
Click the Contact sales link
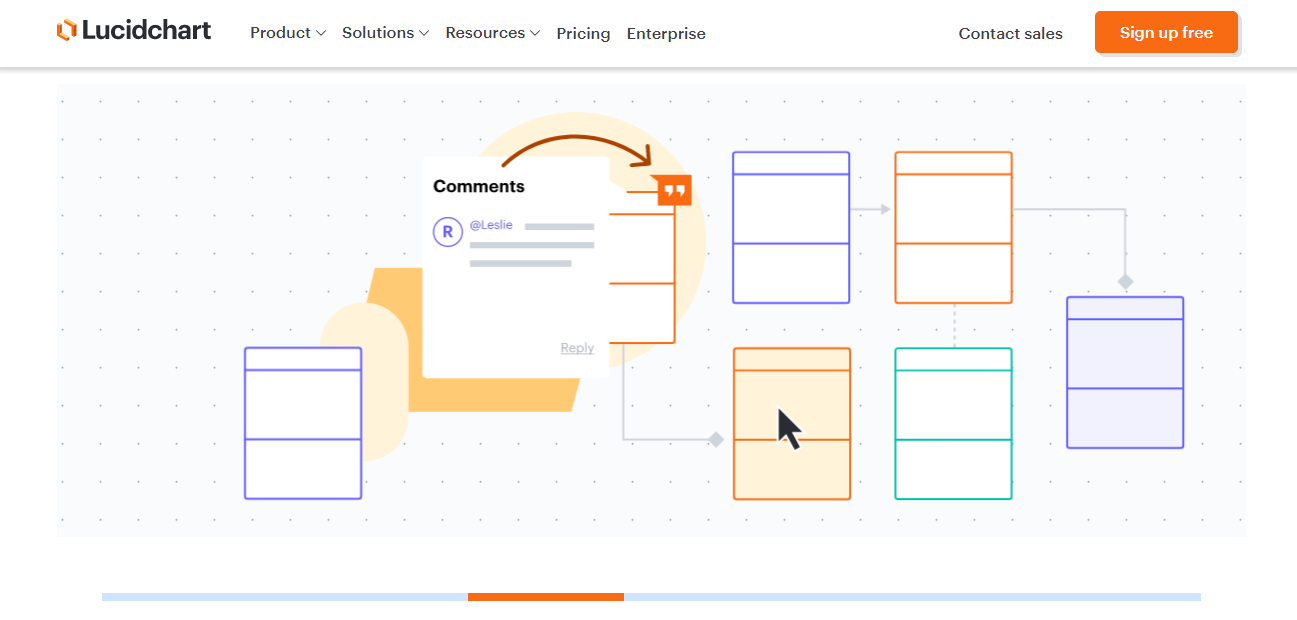(1010, 33)
